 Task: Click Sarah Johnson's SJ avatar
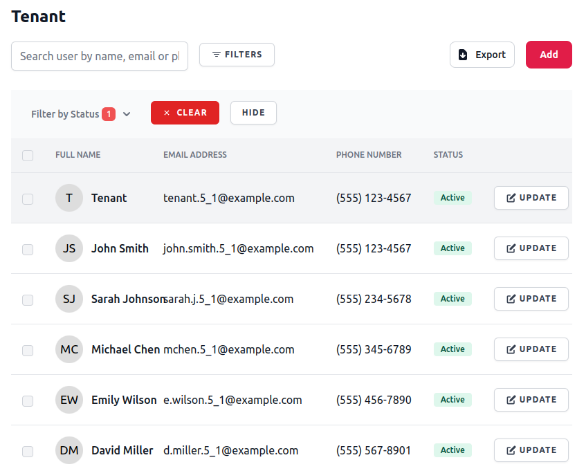(69, 299)
